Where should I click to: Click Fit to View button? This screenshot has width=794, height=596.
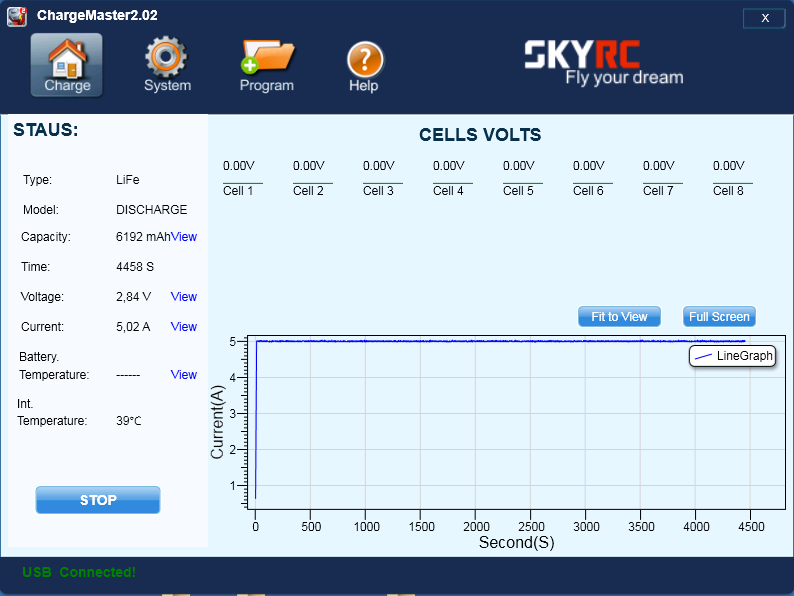pos(619,316)
